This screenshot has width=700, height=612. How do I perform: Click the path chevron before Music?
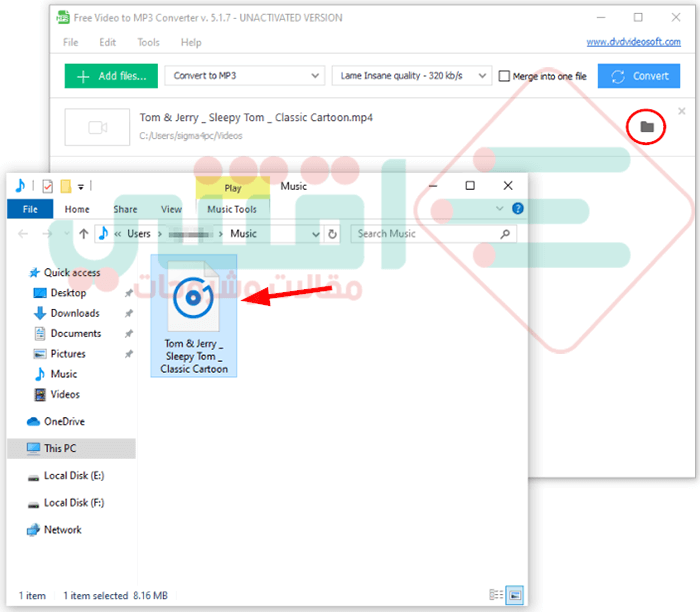tap(221, 234)
